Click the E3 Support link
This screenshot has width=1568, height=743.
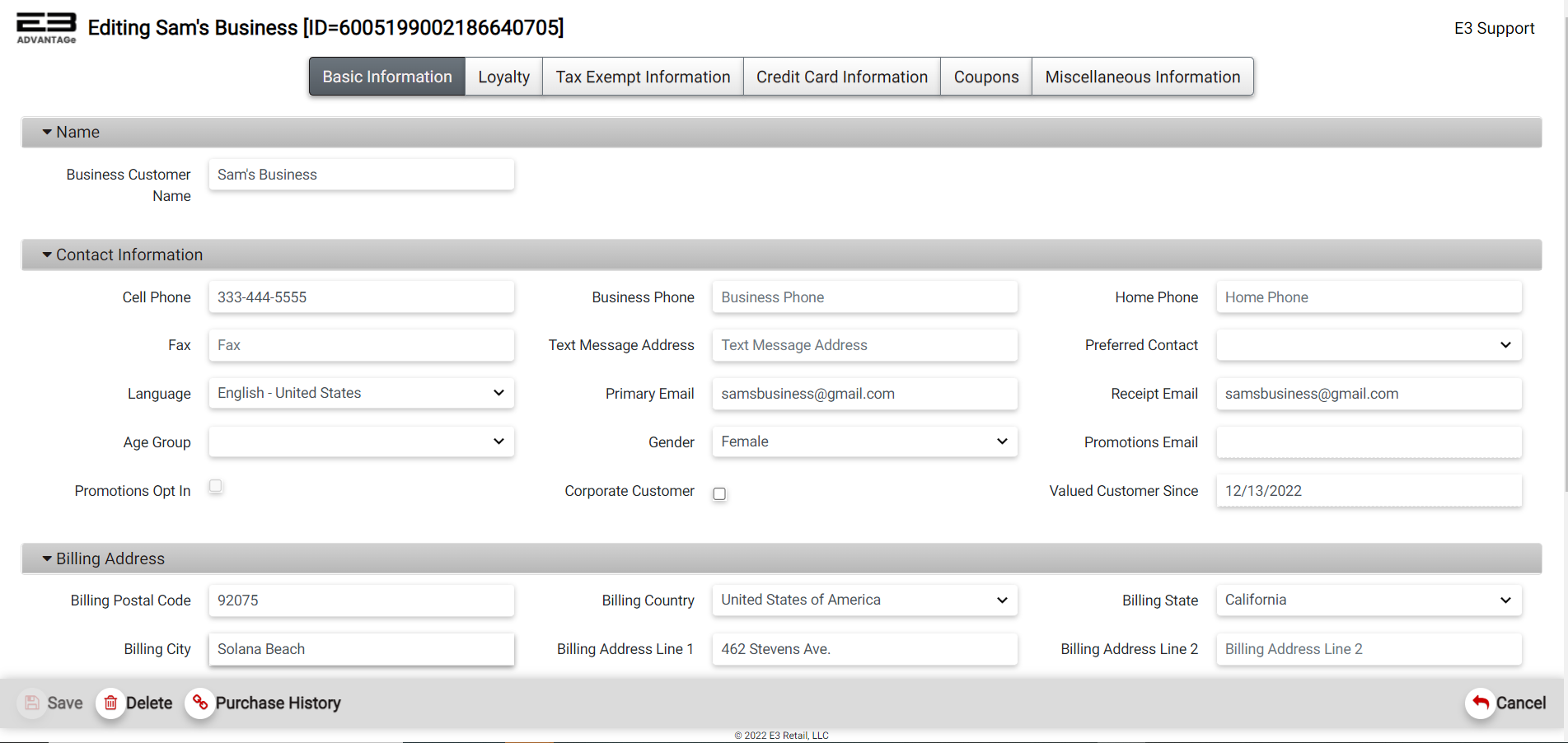[x=1493, y=28]
